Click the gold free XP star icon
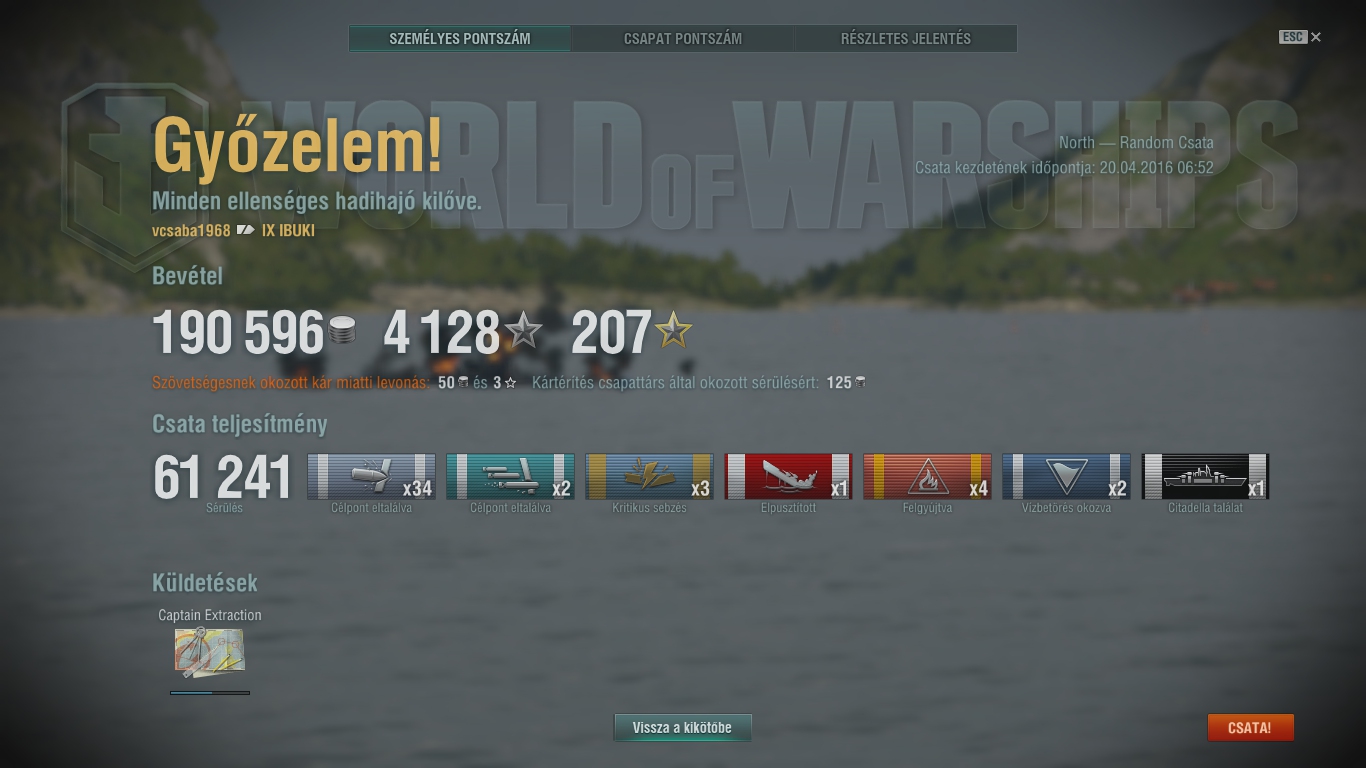The image size is (1366, 768). pyautogui.click(x=673, y=331)
